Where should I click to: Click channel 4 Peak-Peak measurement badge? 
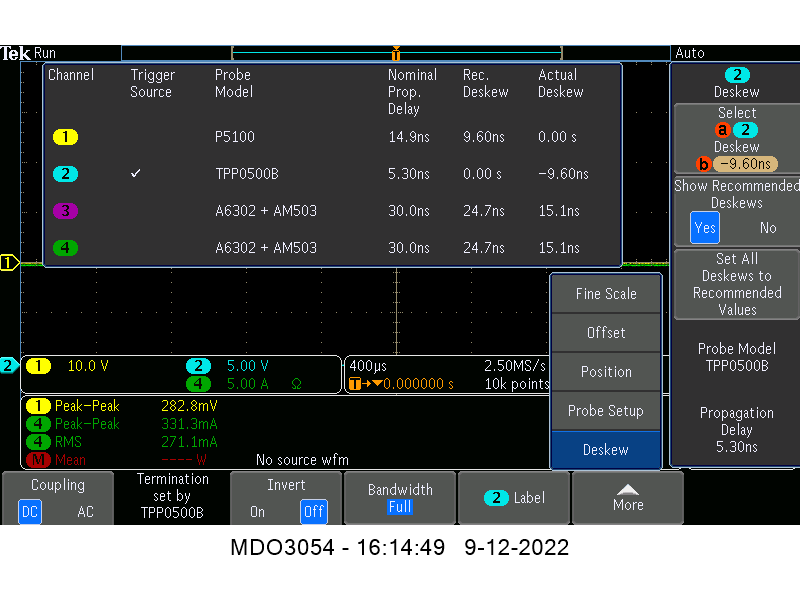tap(38, 424)
